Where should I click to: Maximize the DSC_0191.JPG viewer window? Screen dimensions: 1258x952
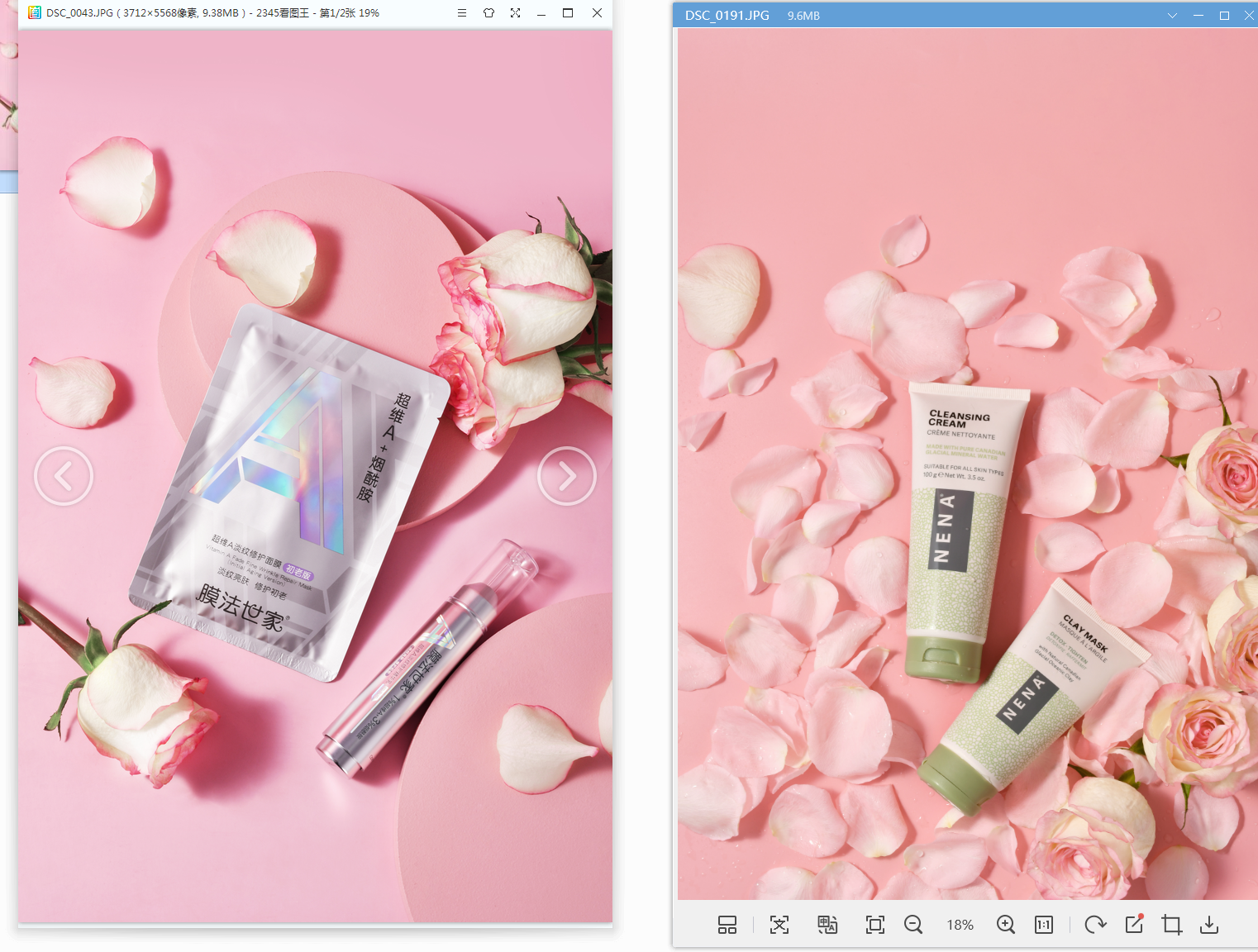coord(1225,16)
